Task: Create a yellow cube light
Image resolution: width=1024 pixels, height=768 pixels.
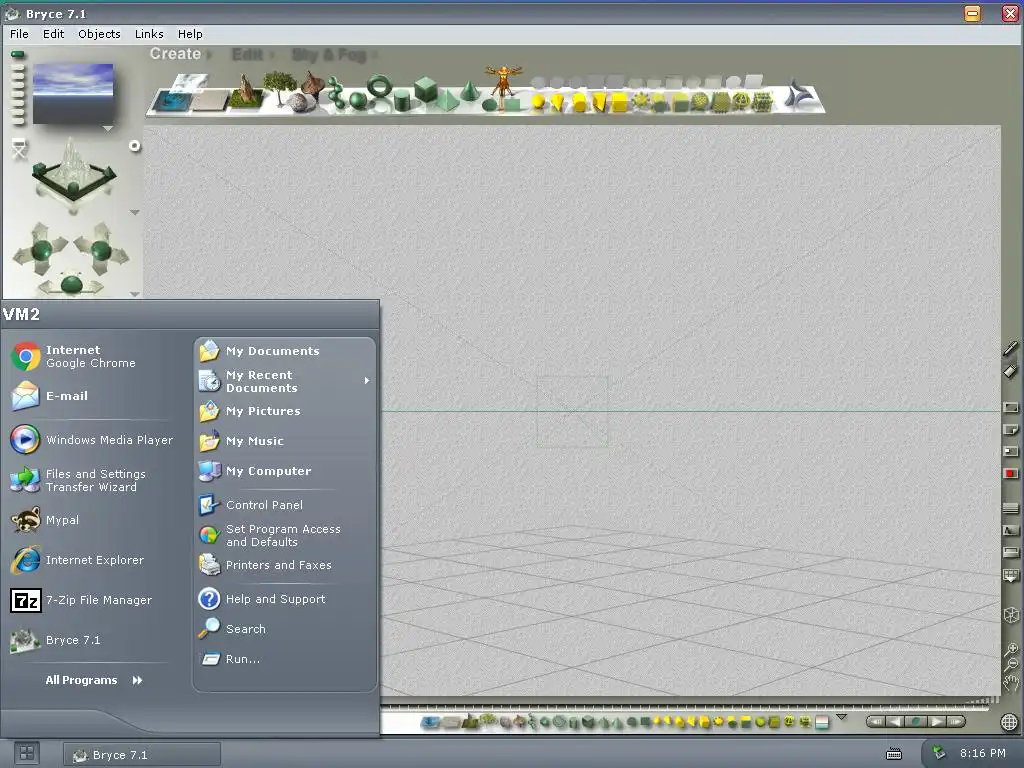Action: [x=618, y=102]
